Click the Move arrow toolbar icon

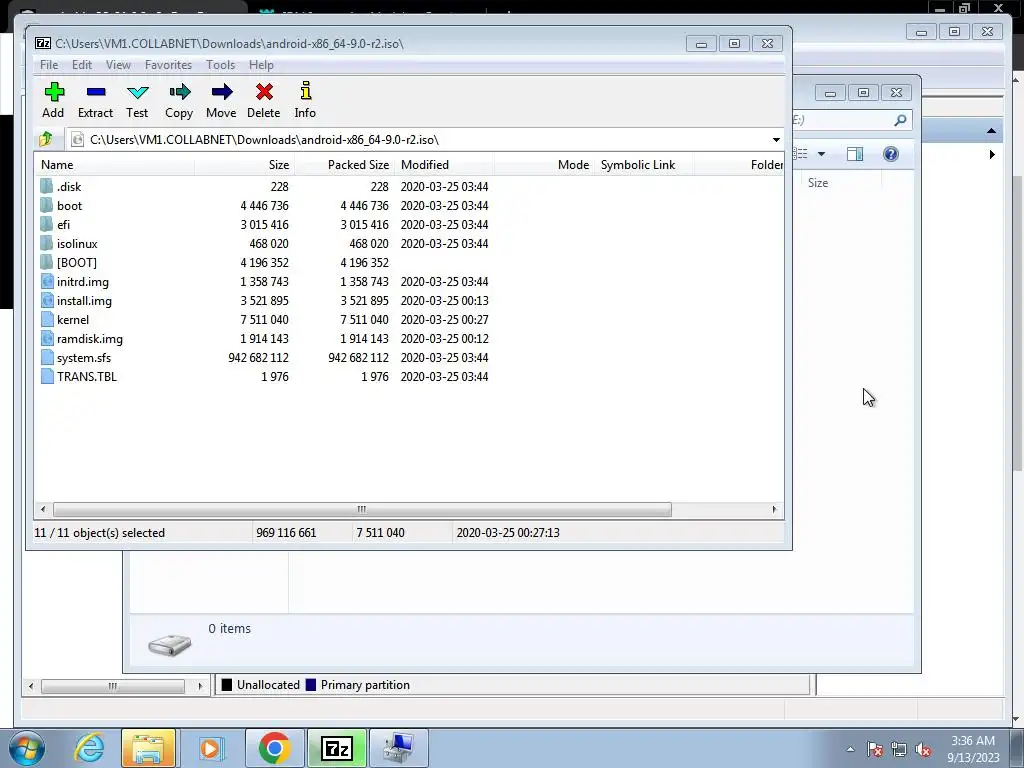pyautogui.click(x=221, y=91)
